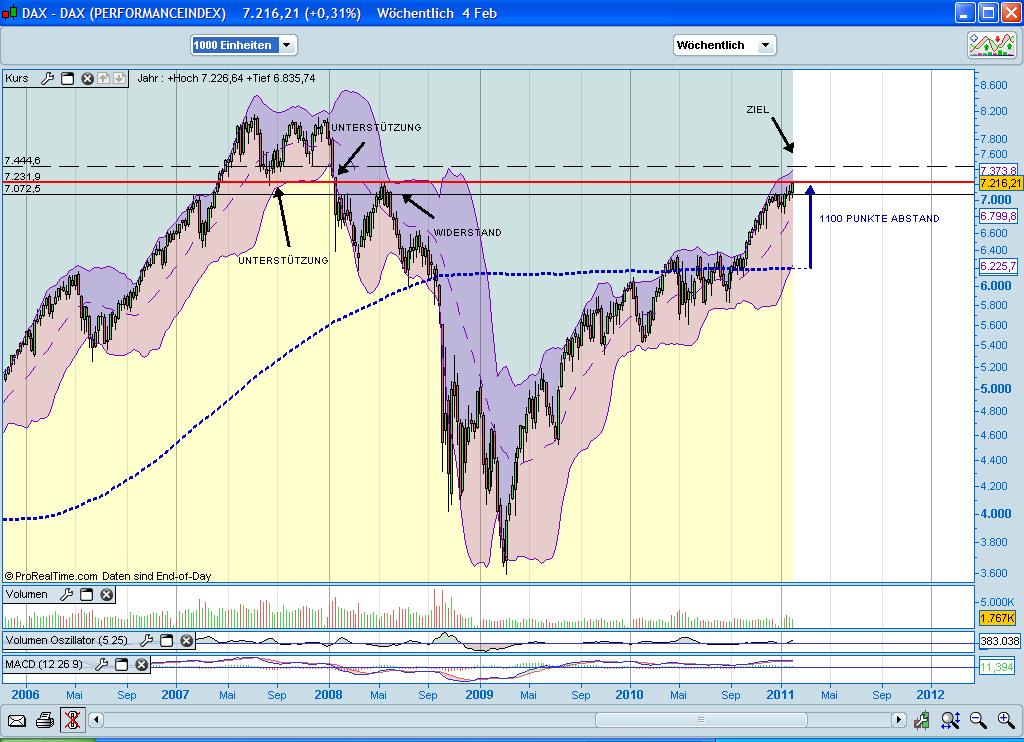This screenshot has width=1024, height=742.
Task: Detach the Volumen Oszillator panel window
Action: click(165, 643)
